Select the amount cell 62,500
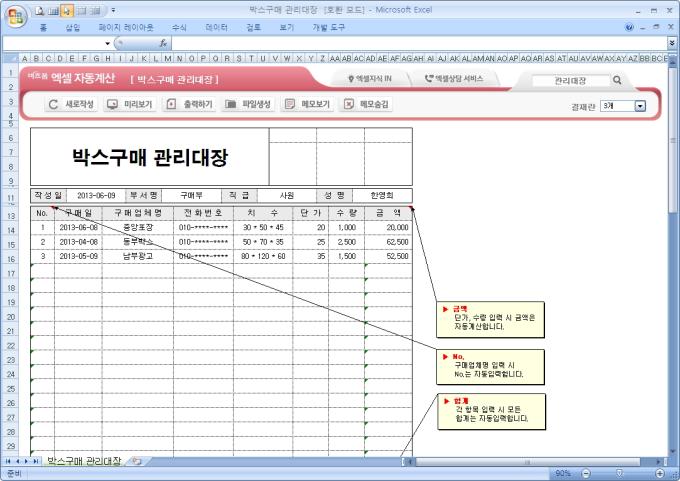Image resolution: width=680 pixels, height=481 pixels. 388,242
